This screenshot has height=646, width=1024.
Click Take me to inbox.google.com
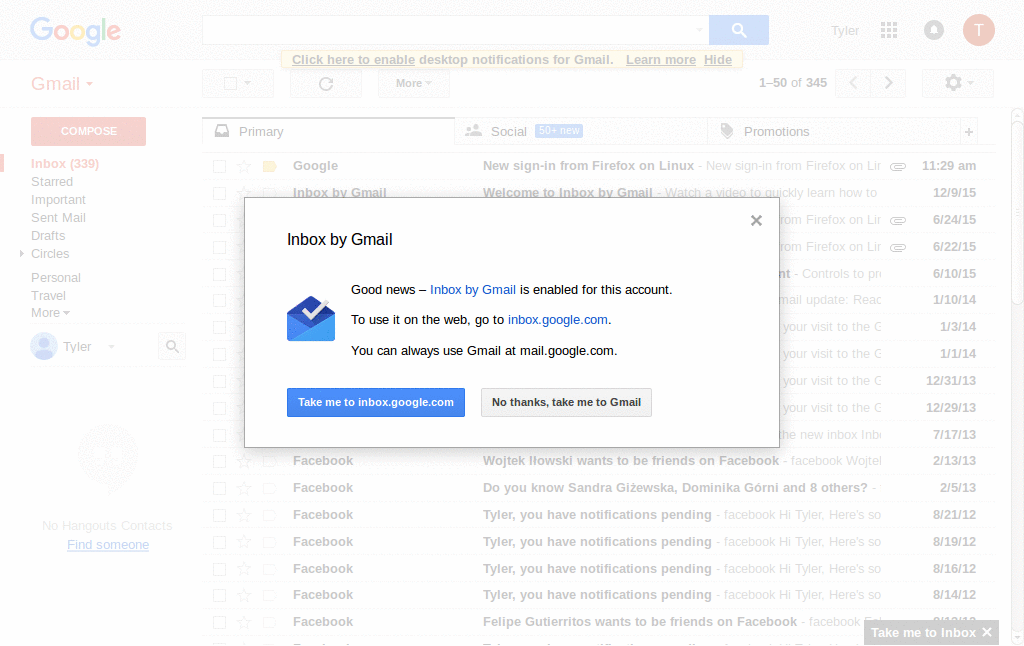pyautogui.click(x=375, y=402)
